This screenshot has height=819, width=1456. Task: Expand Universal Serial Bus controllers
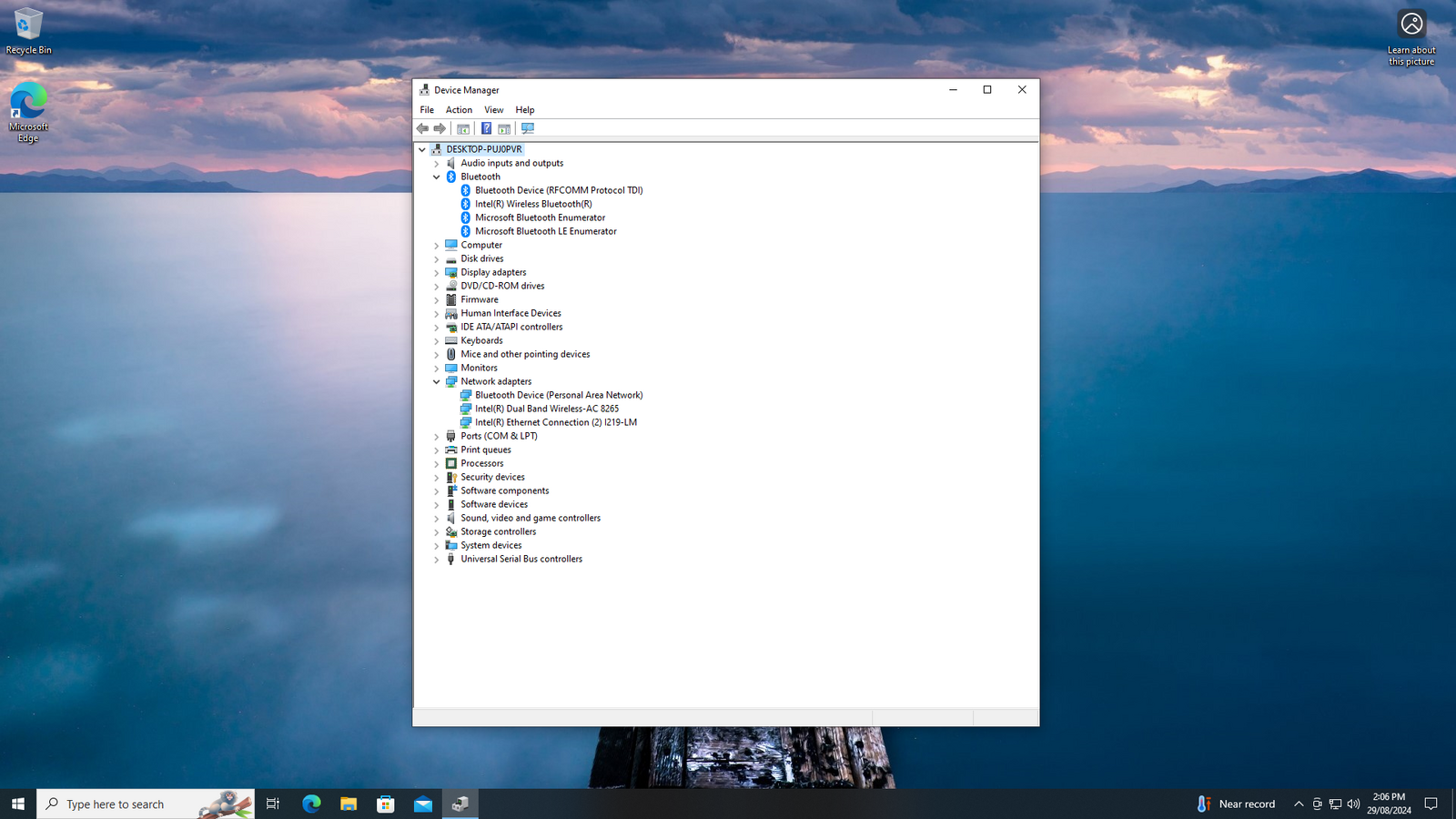pos(437,560)
